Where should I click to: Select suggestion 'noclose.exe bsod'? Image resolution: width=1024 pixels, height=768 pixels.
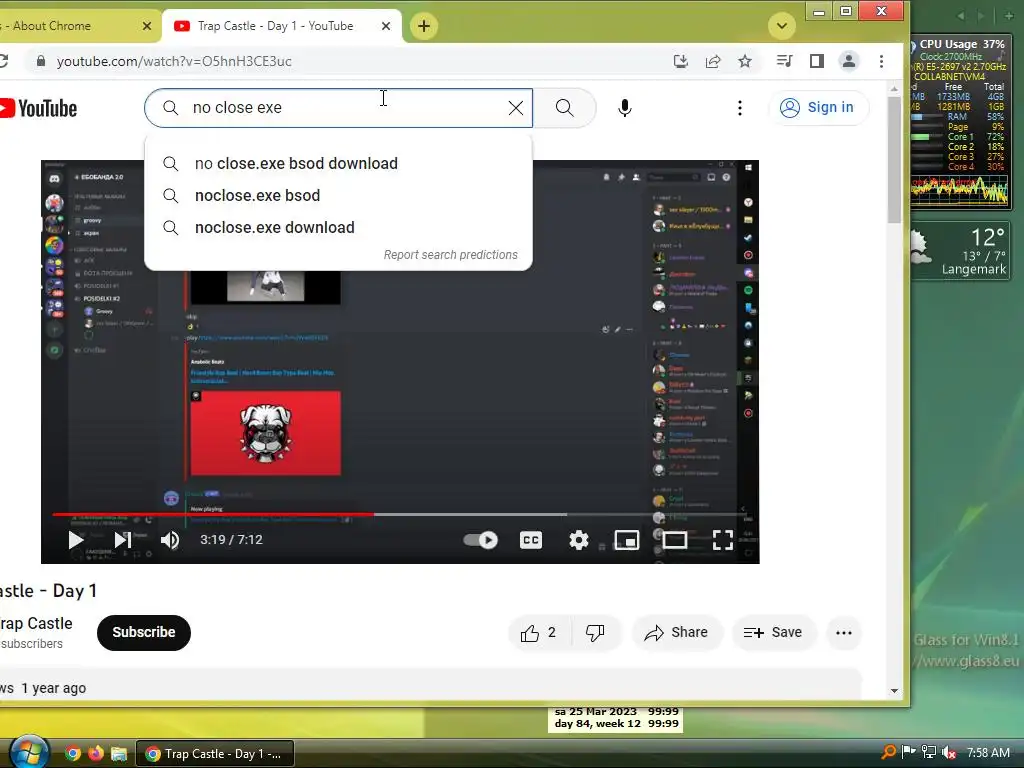click(338, 195)
